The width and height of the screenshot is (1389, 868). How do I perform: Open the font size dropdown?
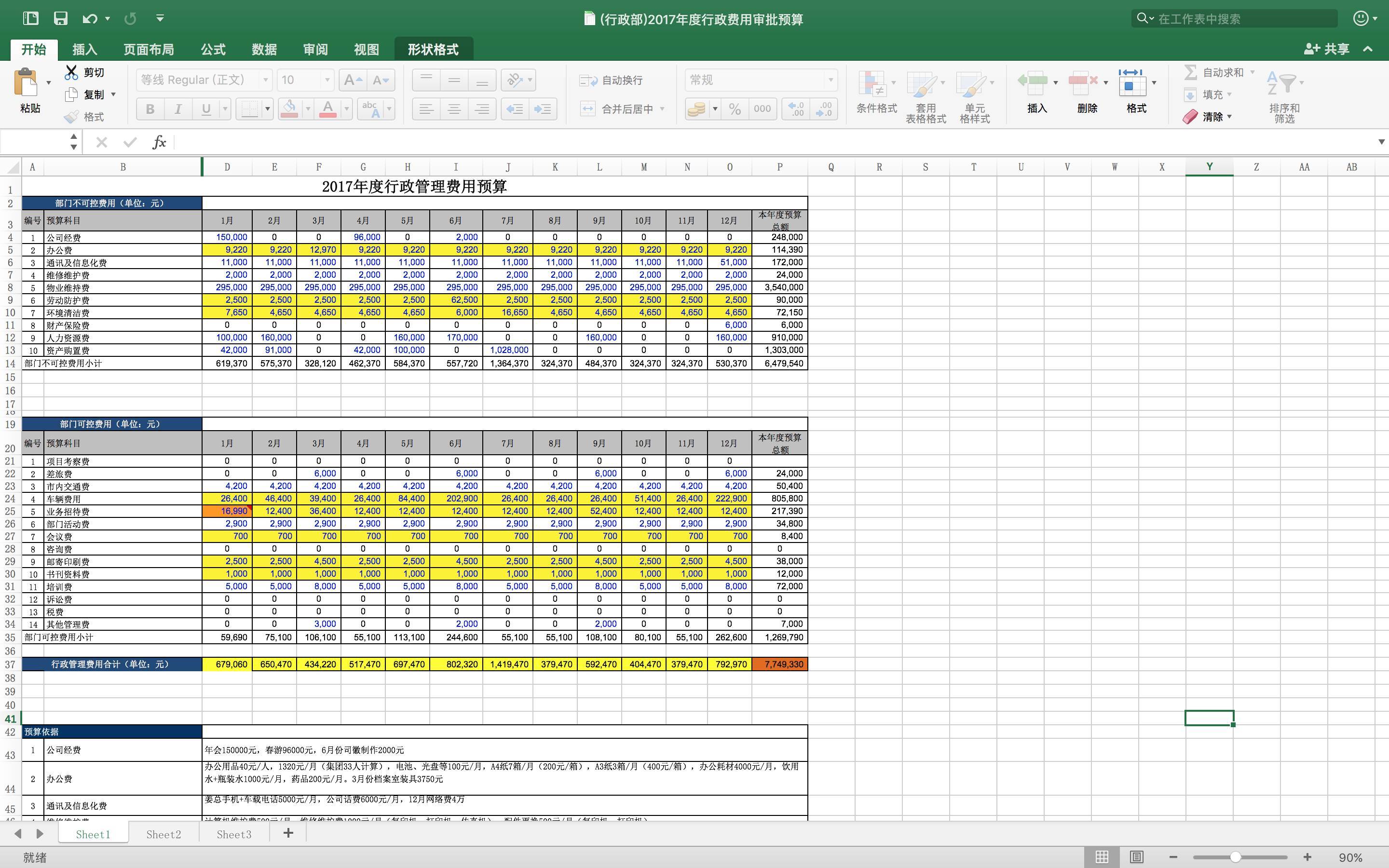pyautogui.click(x=327, y=80)
